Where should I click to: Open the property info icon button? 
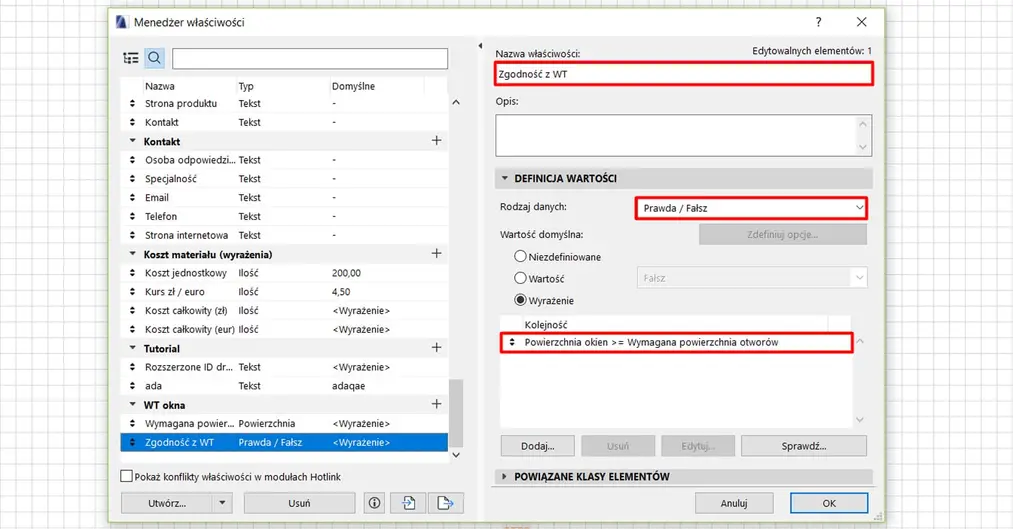point(375,503)
